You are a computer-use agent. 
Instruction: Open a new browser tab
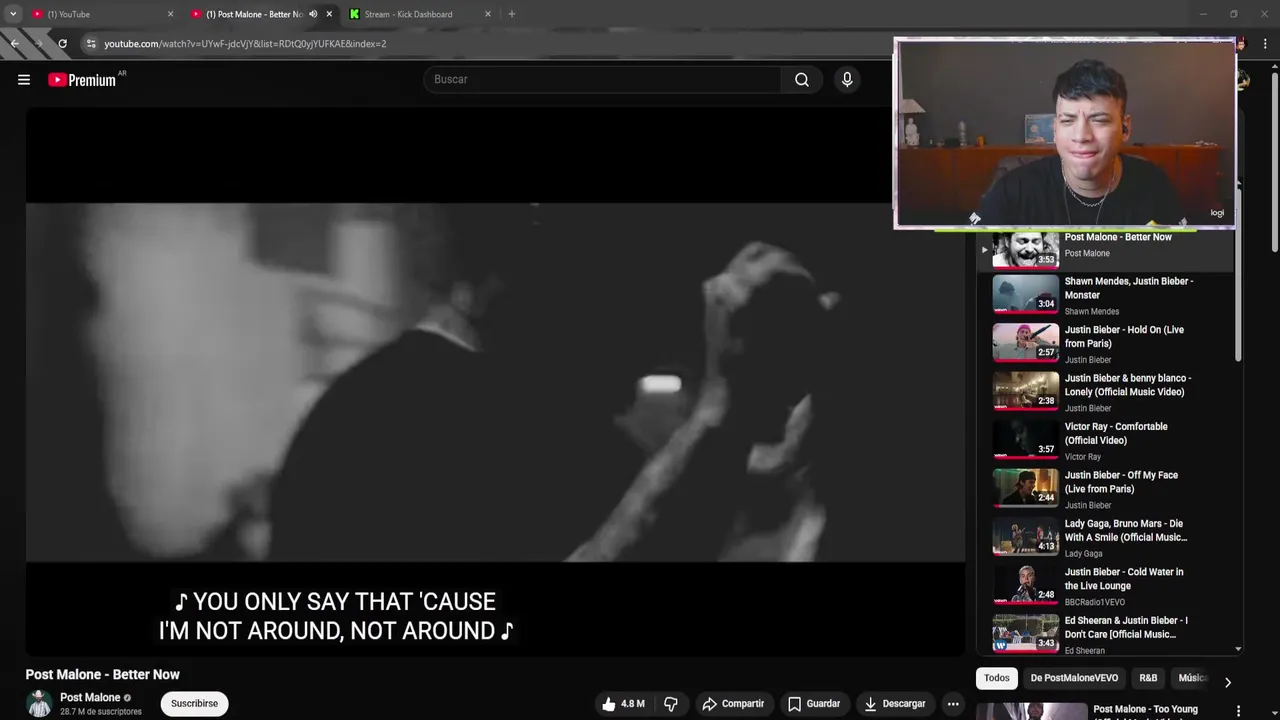(x=511, y=14)
